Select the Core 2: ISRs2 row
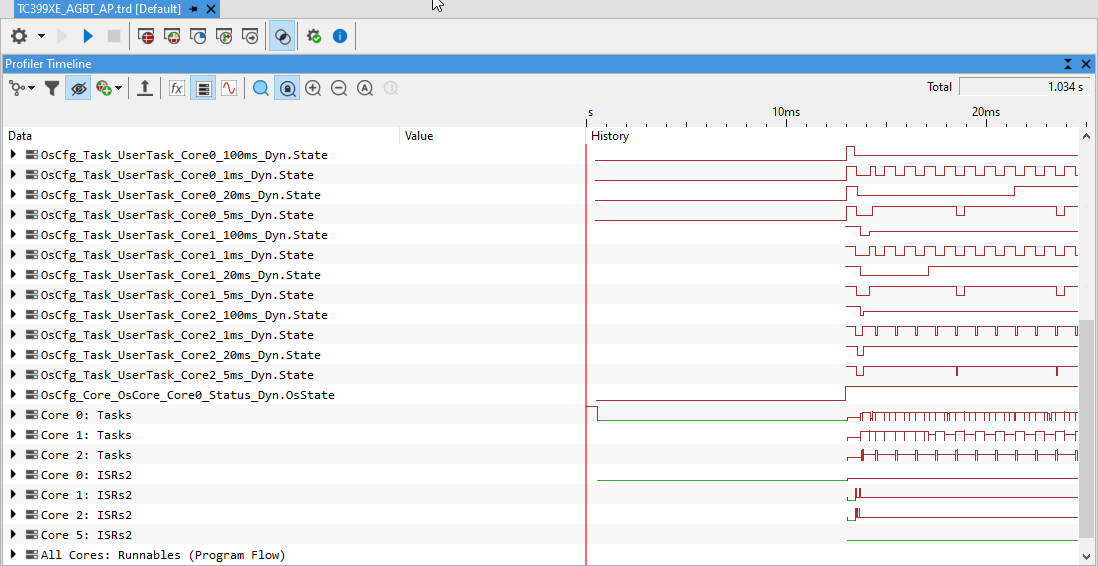This screenshot has width=1098, height=566. click(x=86, y=515)
